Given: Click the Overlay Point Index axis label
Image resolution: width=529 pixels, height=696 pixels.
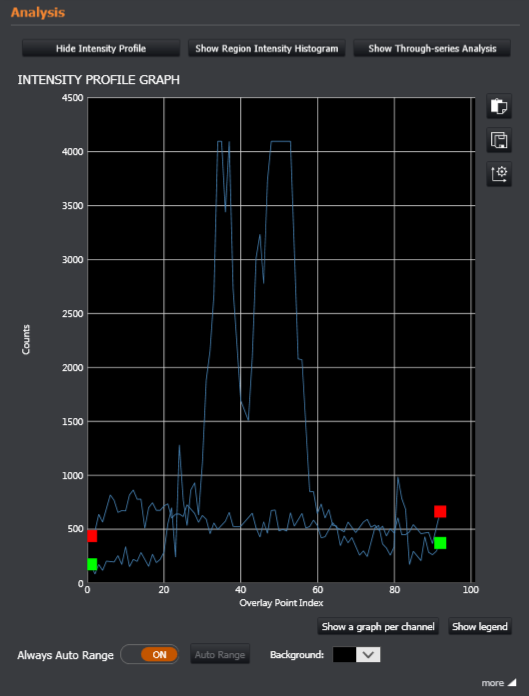Looking at the screenshot, I should point(281,603).
